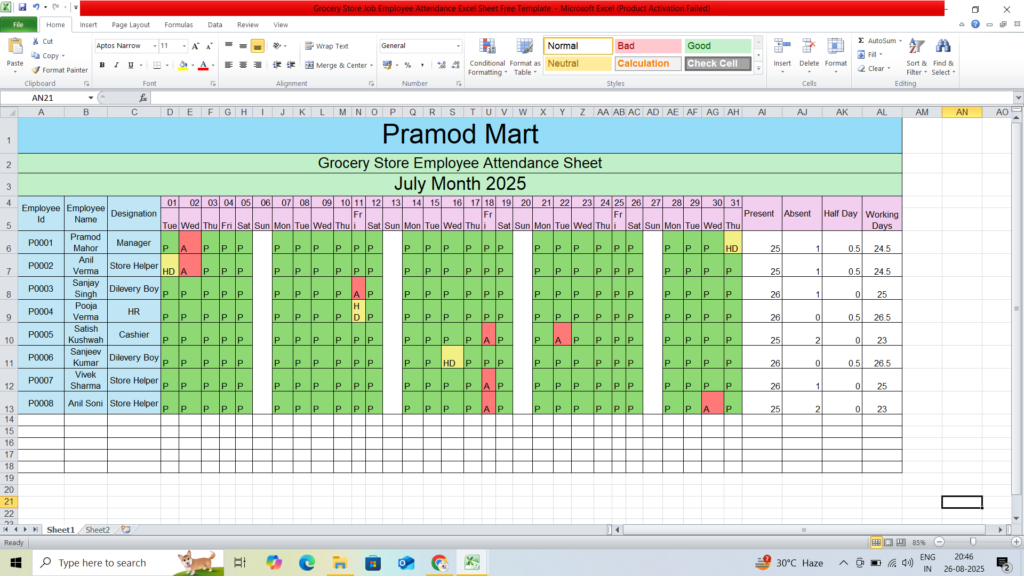Click the Insert Function fx icon

(x=143, y=98)
